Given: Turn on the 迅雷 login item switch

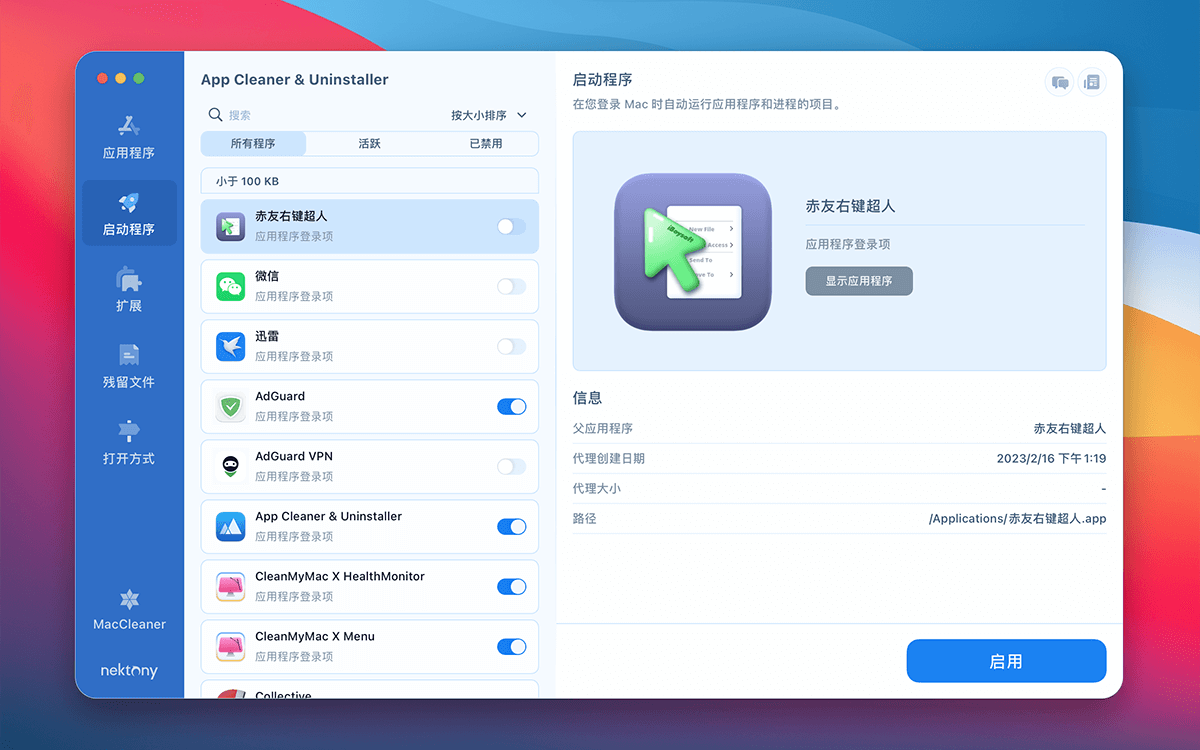Looking at the screenshot, I should 511,347.
